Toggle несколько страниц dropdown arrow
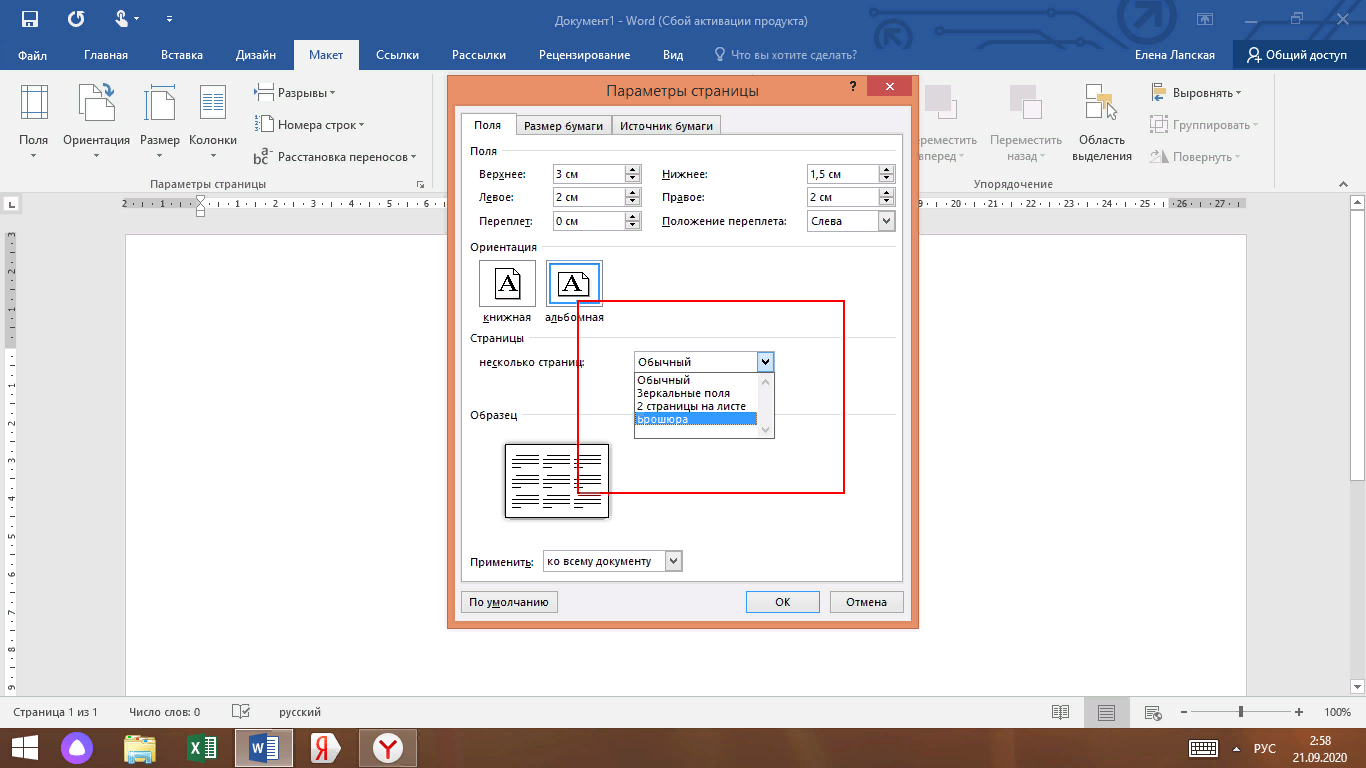This screenshot has width=1366, height=768. pyautogui.click(x=765, y=362)
